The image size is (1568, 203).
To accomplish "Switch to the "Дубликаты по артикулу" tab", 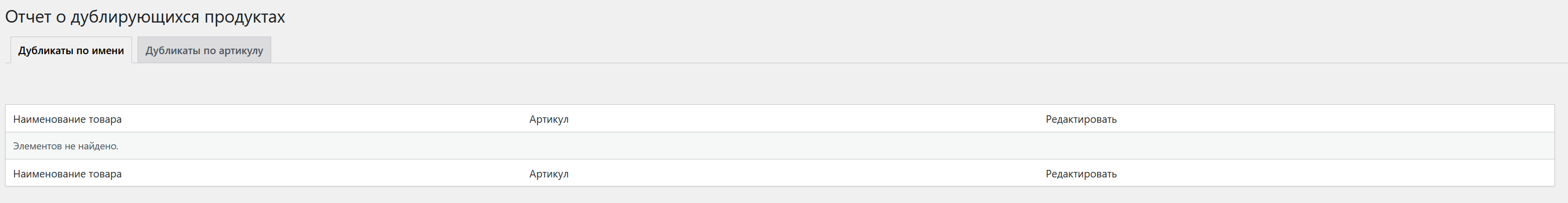I will coord(204,51).
